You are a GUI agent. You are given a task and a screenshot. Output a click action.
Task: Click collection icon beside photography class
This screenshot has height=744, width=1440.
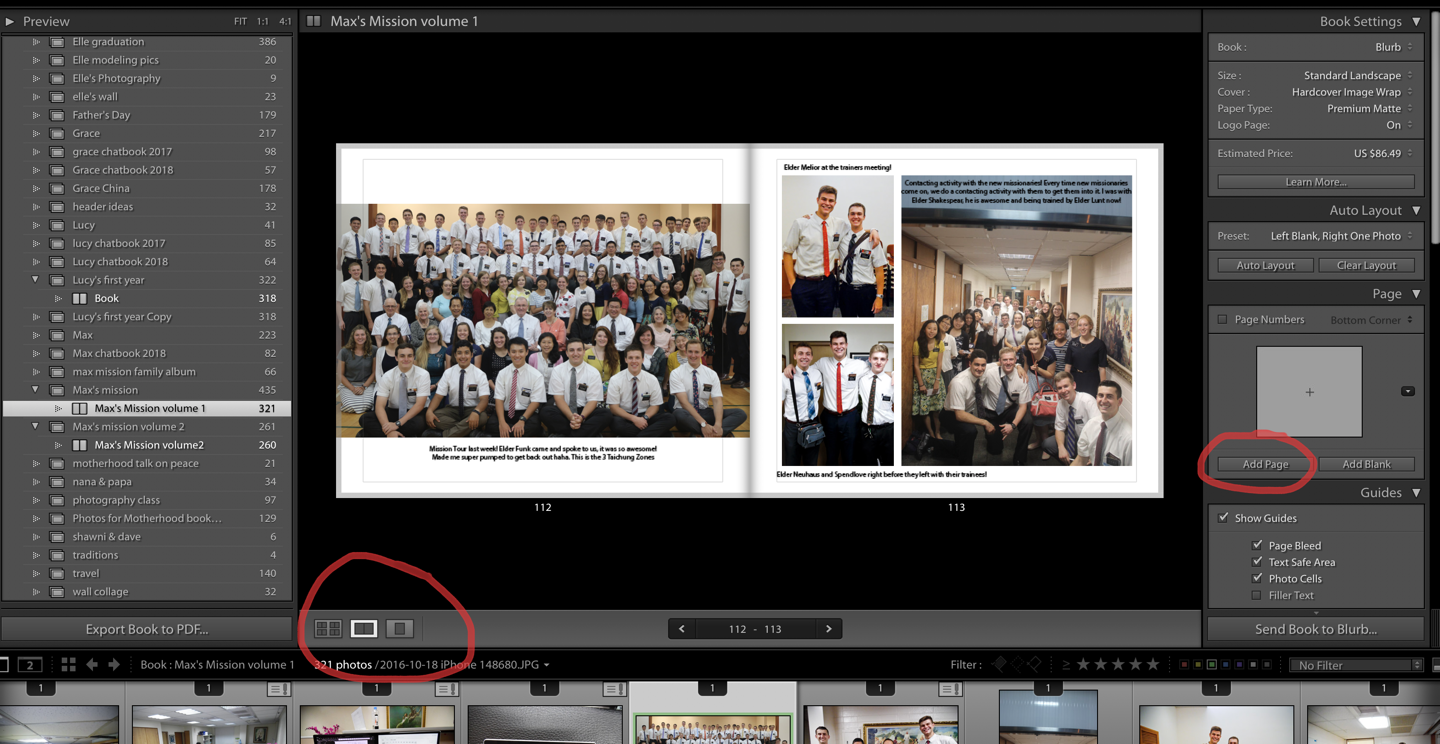tap(57, 500)
